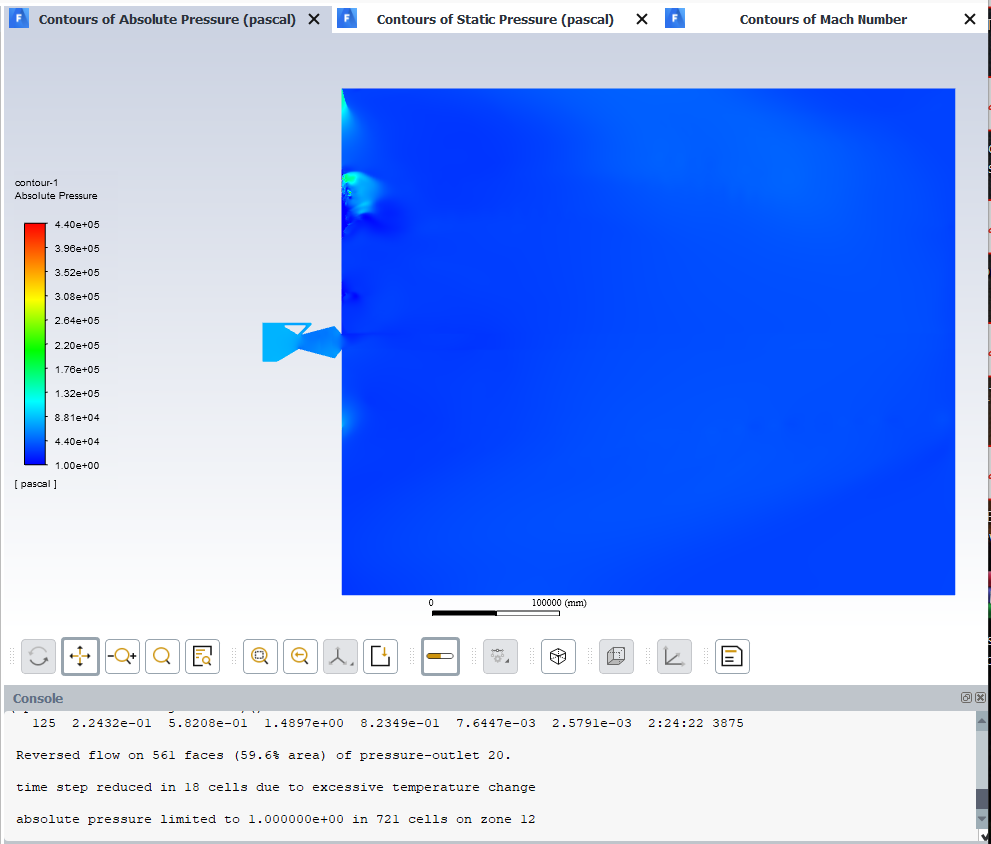Click the 'absolute pressure limited' console line
Image resolution: width=991 pixels, height=844 pixels.
pyautogui.click(x=276, y=819)
